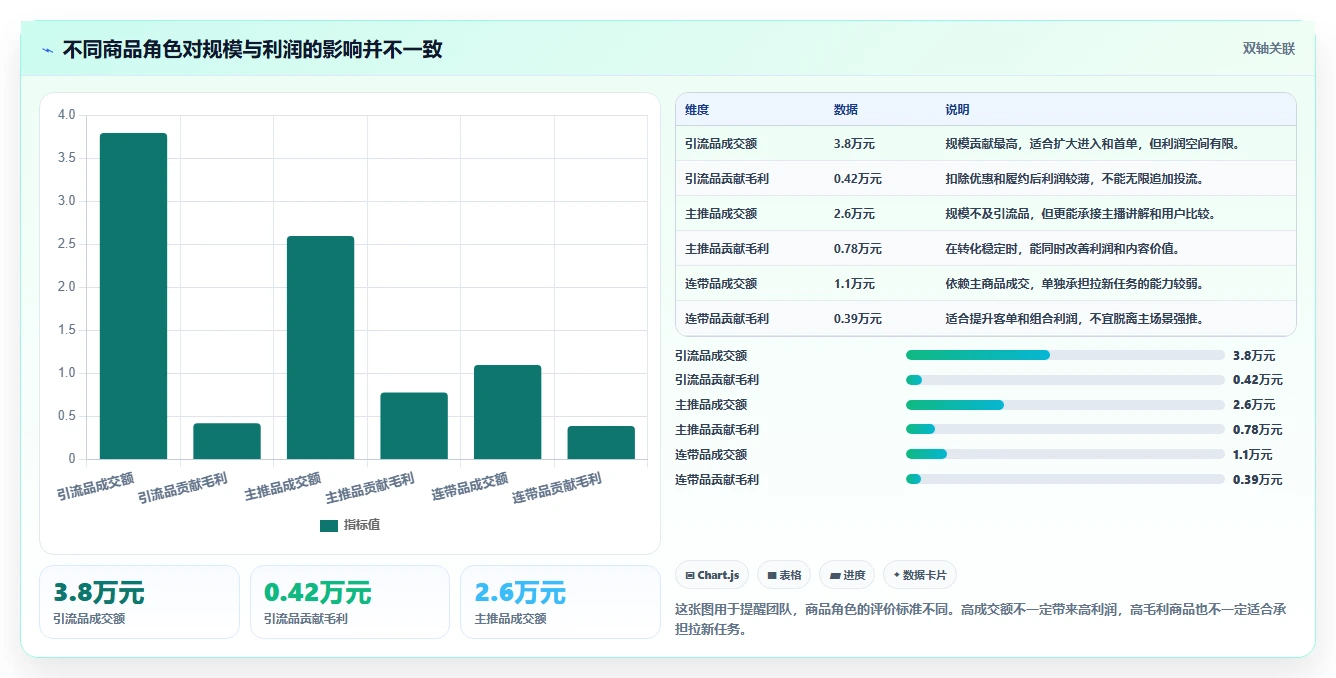The height and width of the screenshot is (678, 1336).
Task: Click the 连带品贡献毛利 bar in chart
Action: click(601, 443)
